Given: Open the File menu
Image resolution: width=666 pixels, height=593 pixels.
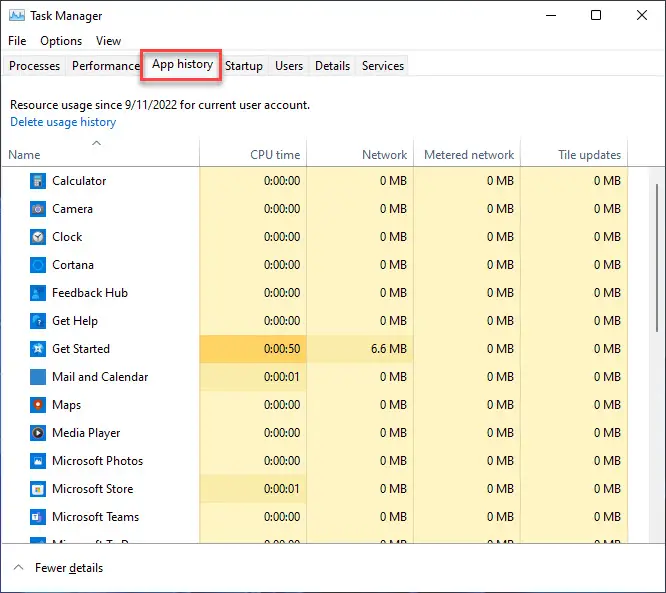Looking at the screenshot, I should pyautogui.click(x=17, y=41).
